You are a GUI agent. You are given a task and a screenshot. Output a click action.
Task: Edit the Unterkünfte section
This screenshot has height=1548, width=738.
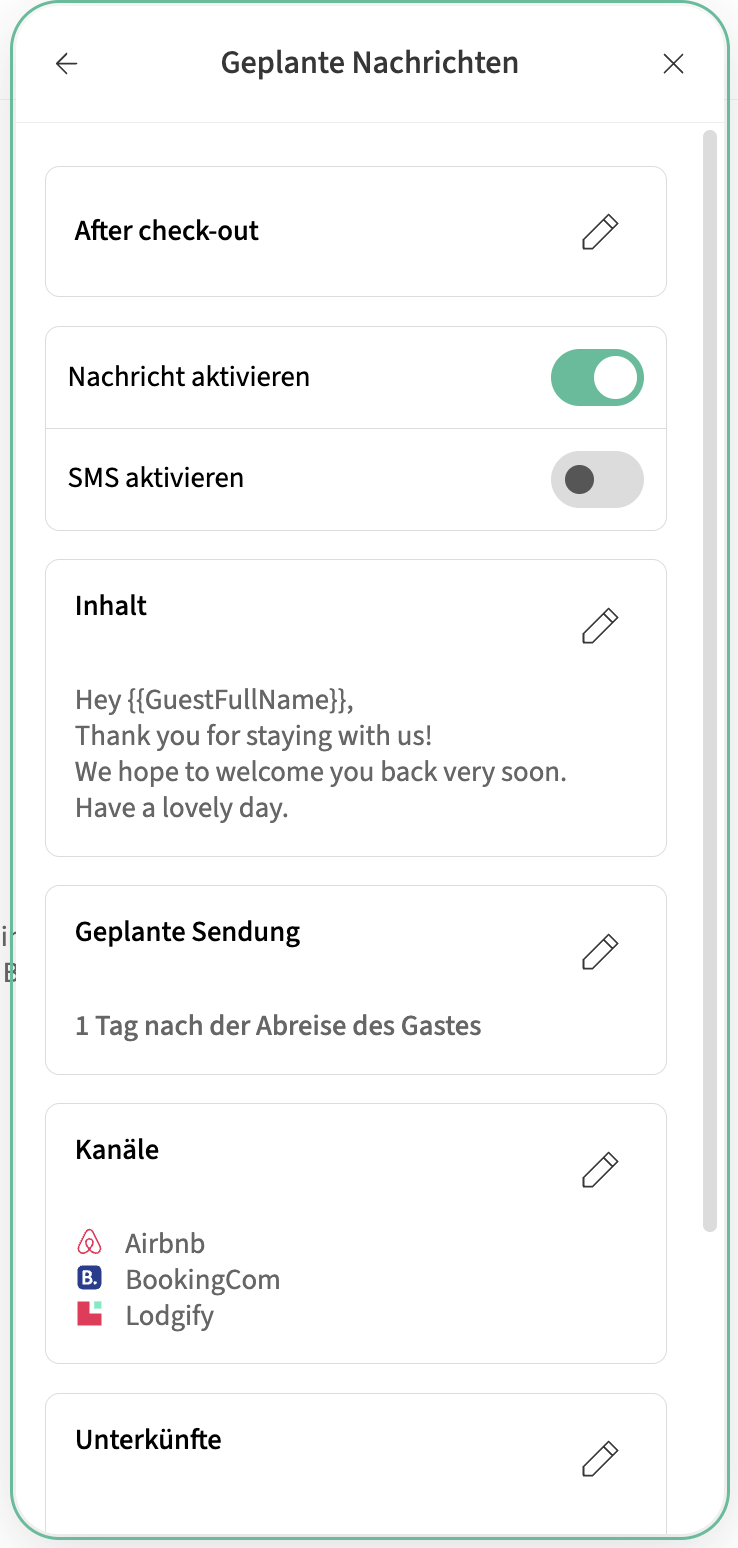600,1460
